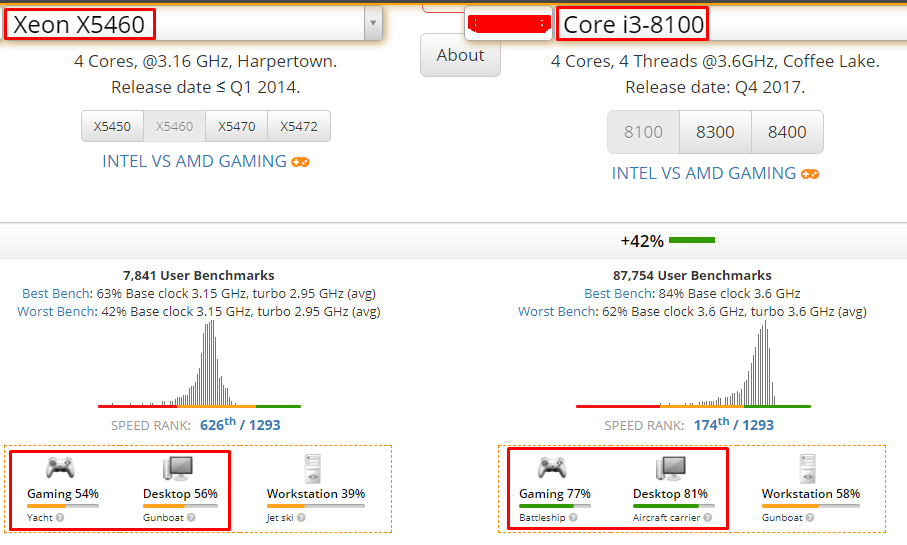The height and width of the screenshot is (545, 907).
Task: Click the Yacht help question mark icon
Action: [x=60, y=518]
